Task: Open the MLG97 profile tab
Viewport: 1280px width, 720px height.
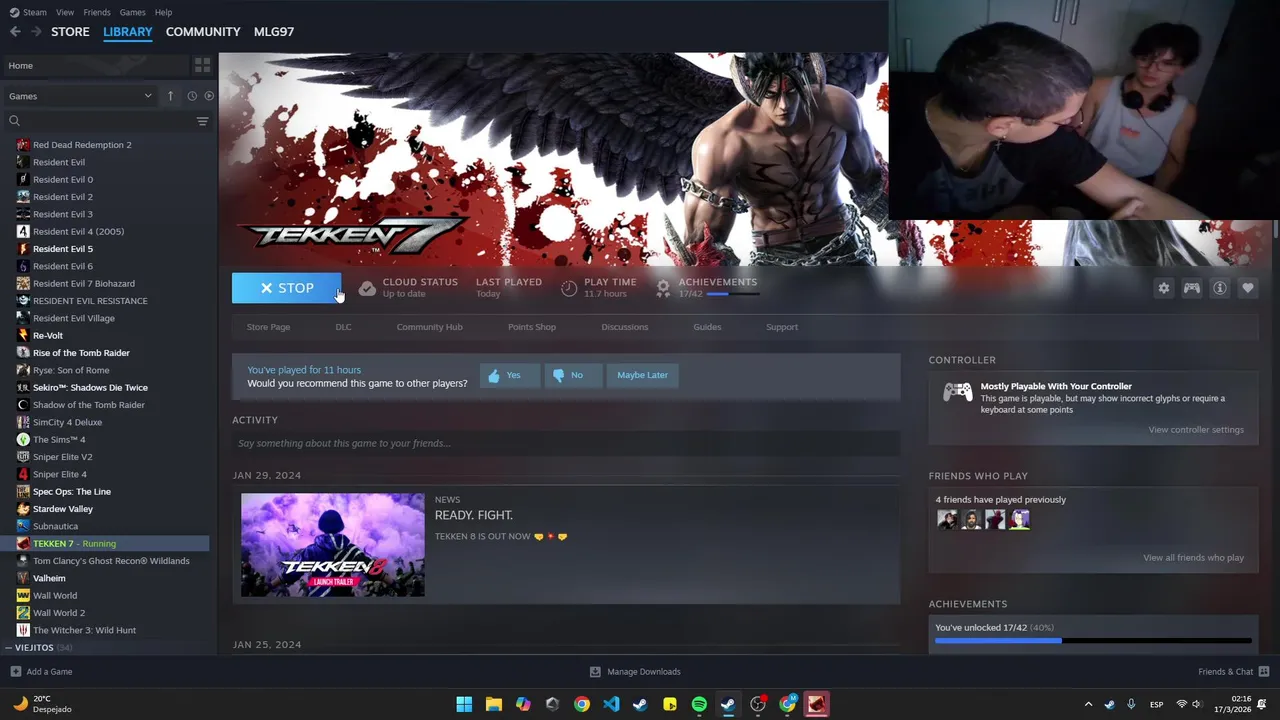Action: (274, 32)
